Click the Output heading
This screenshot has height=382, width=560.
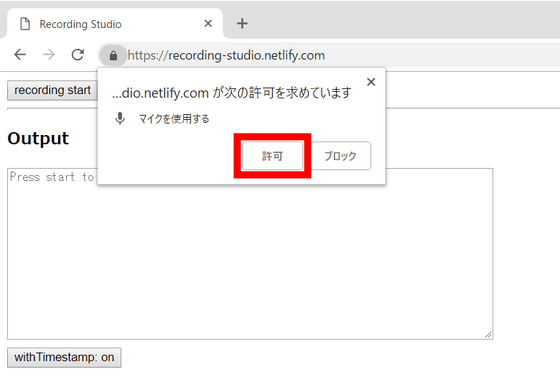click(x=38, y=138)
